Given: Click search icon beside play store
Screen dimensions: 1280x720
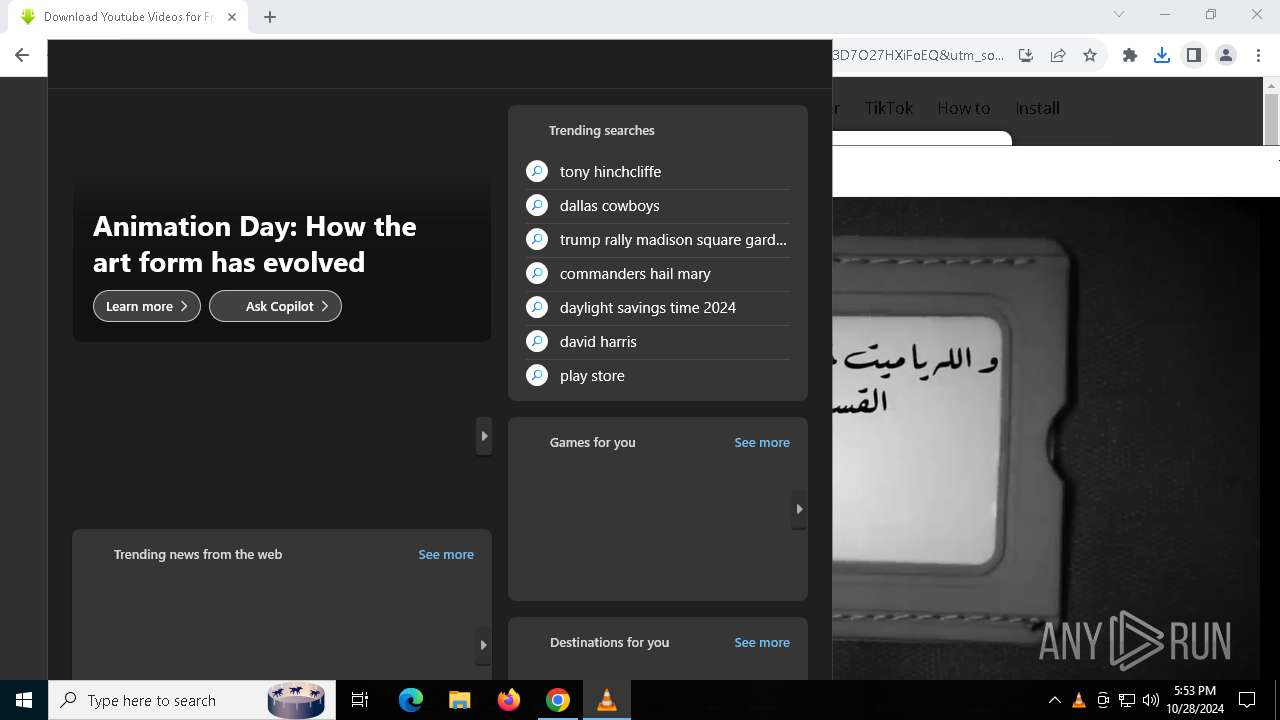Looking at the screenshot, I should 537,376.
